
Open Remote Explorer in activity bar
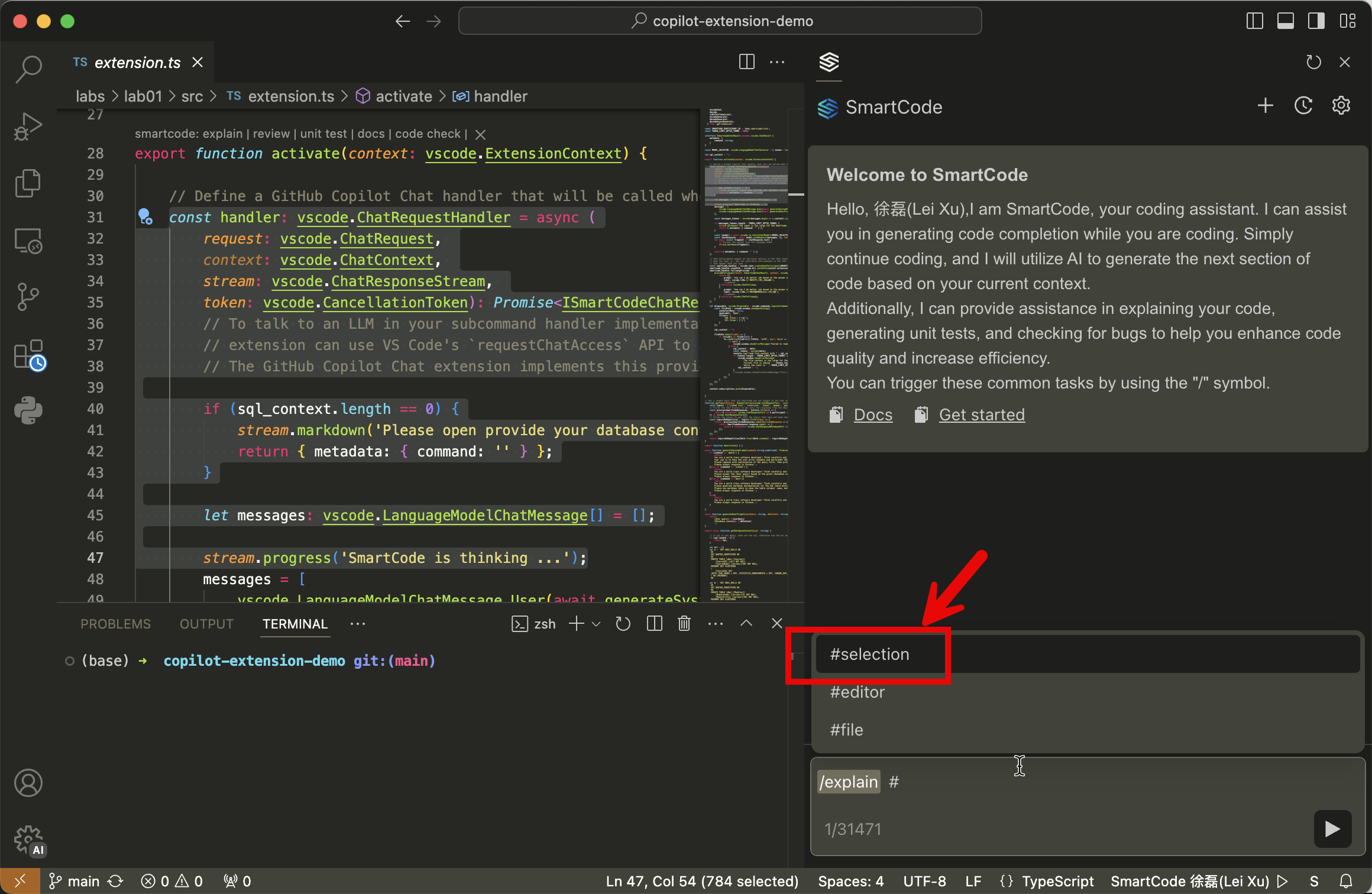pos(28,241)
